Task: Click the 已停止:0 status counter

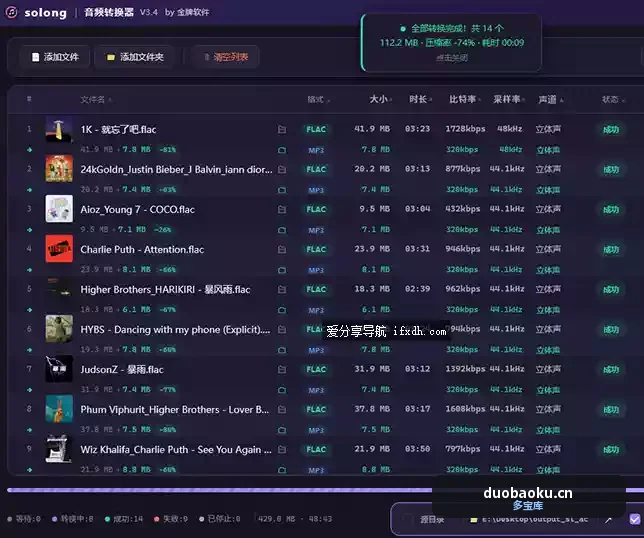Action: pos(220,519)
